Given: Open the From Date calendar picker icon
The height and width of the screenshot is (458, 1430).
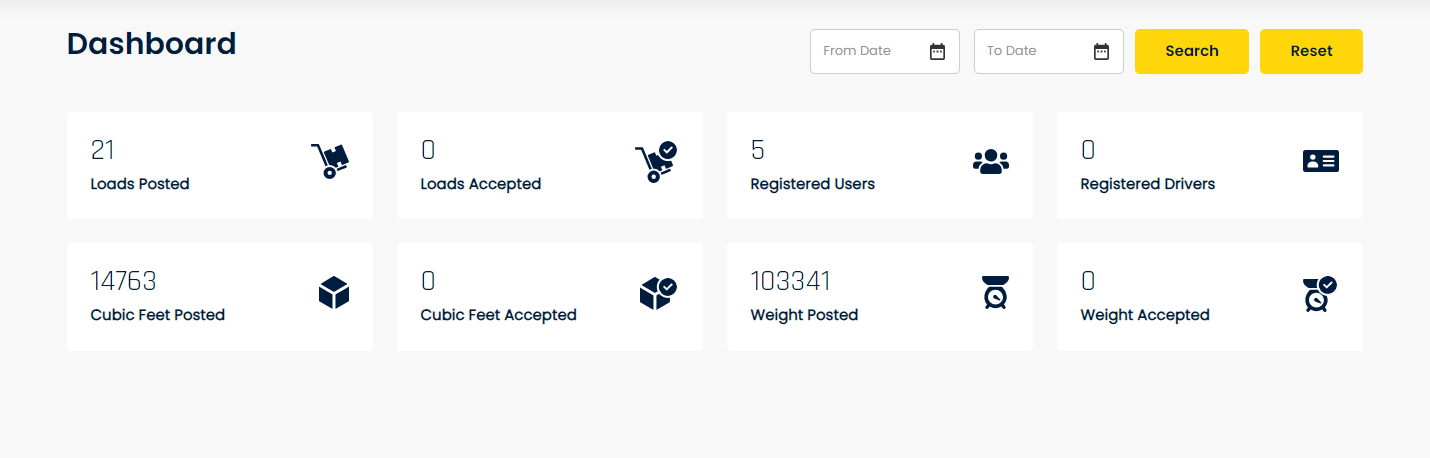Looking at the screenshot, I should click(x=937, y=52).
